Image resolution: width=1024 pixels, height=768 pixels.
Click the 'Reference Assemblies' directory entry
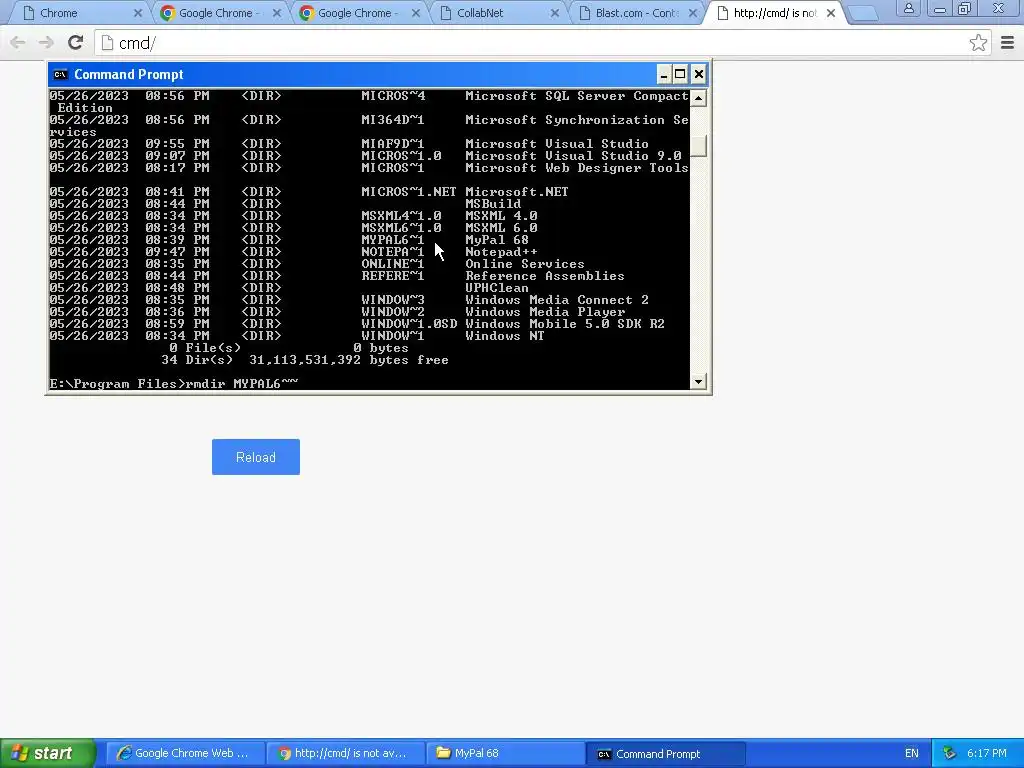(545, 276)
